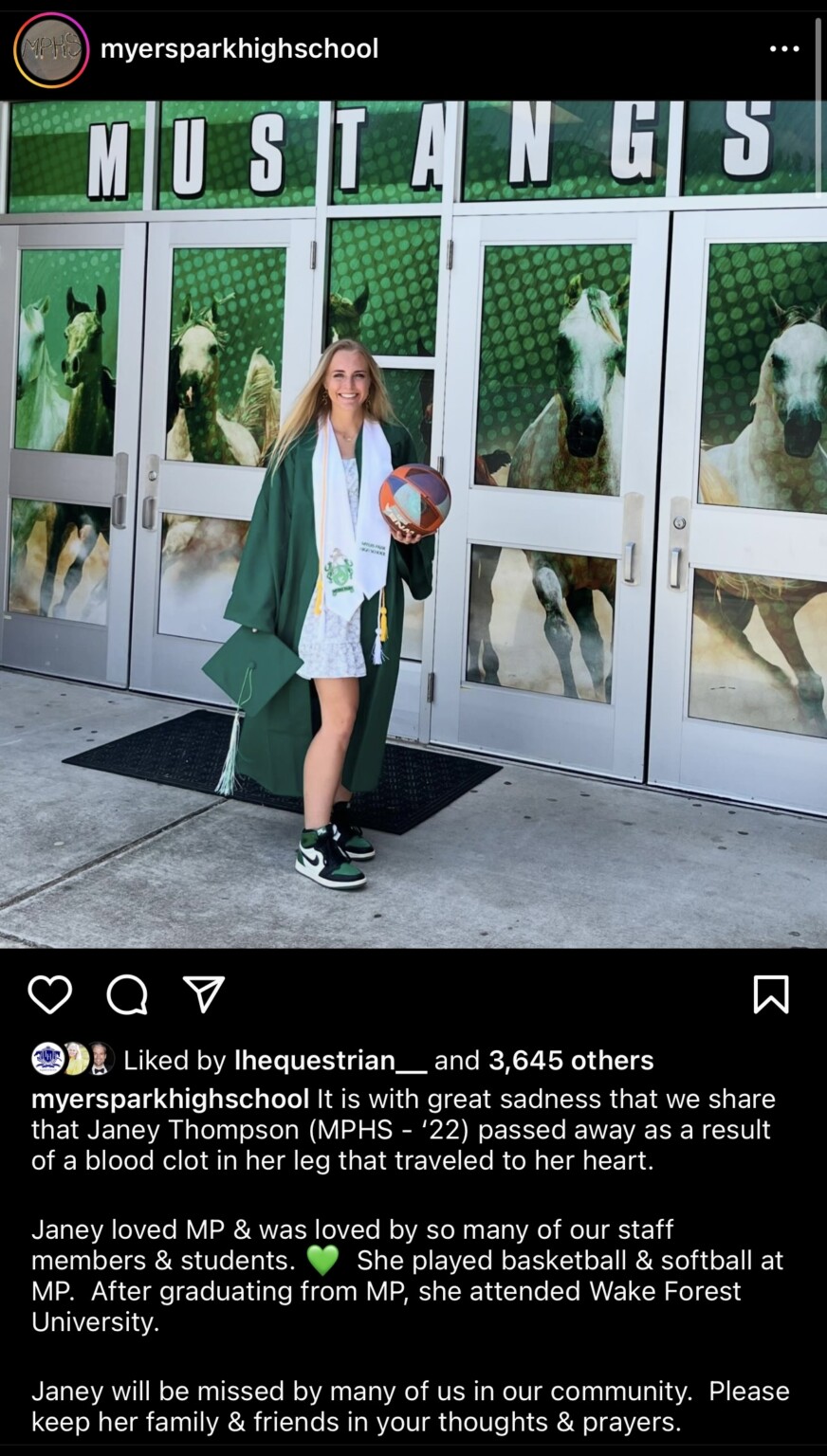827x1456 pixels.
Task: Tap the blonde liker's avatar in likes row
Action: click(74, 1059)
